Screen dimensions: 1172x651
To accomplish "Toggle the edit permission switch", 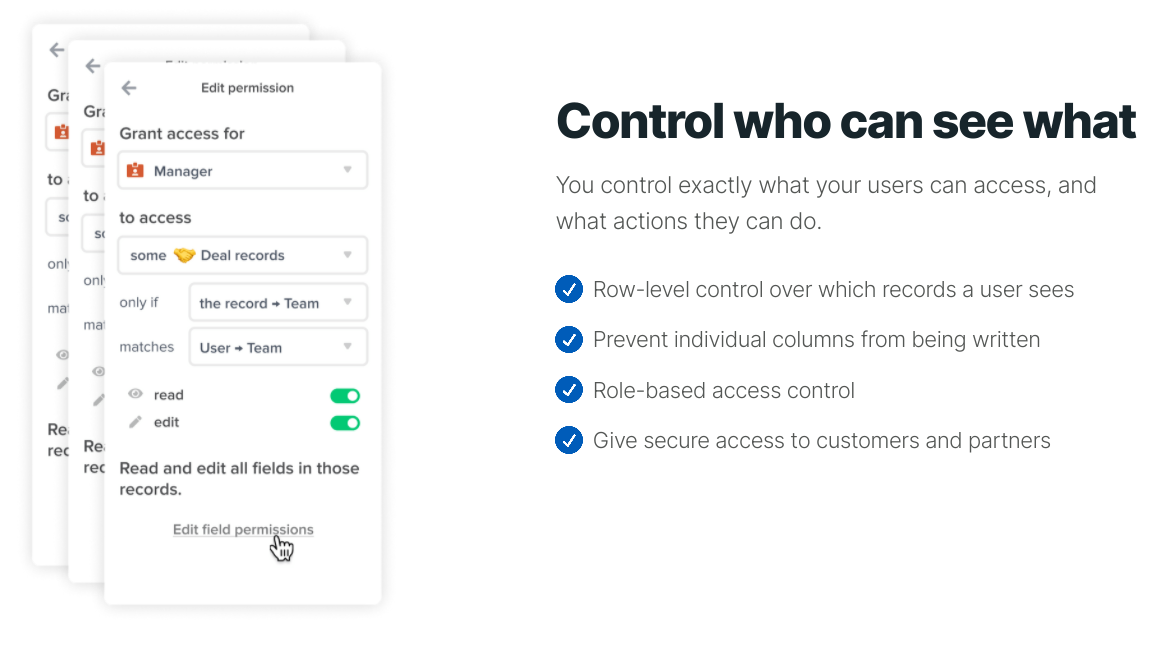I will coord(345,423).
